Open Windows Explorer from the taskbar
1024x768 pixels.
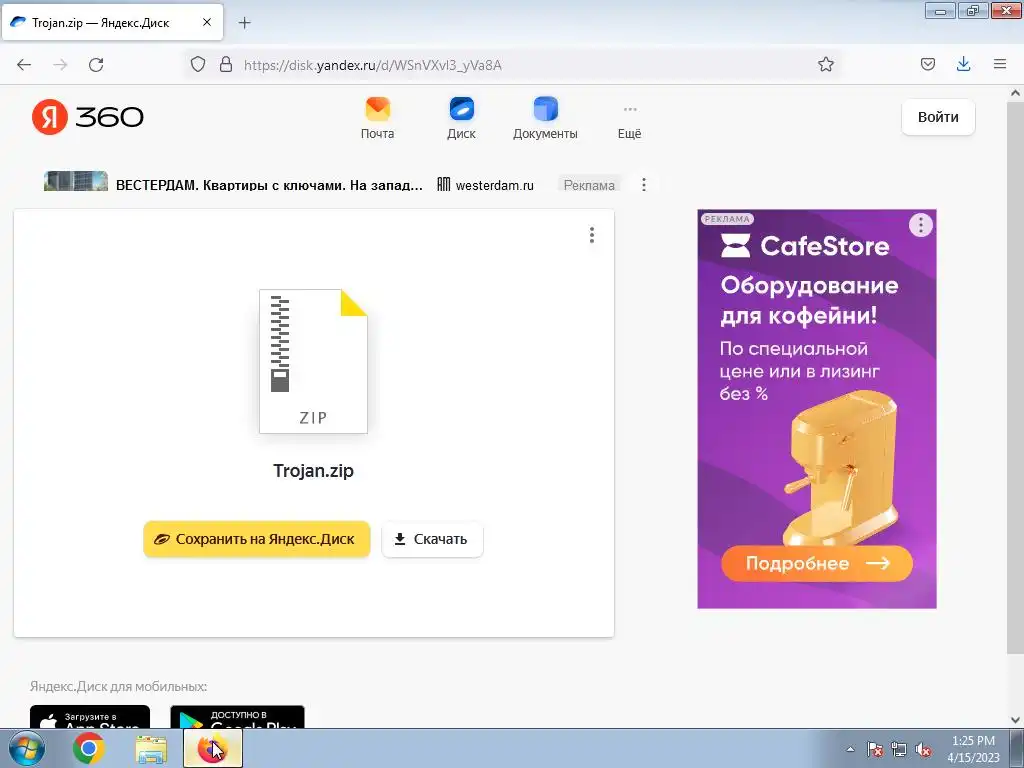[151, 748]
